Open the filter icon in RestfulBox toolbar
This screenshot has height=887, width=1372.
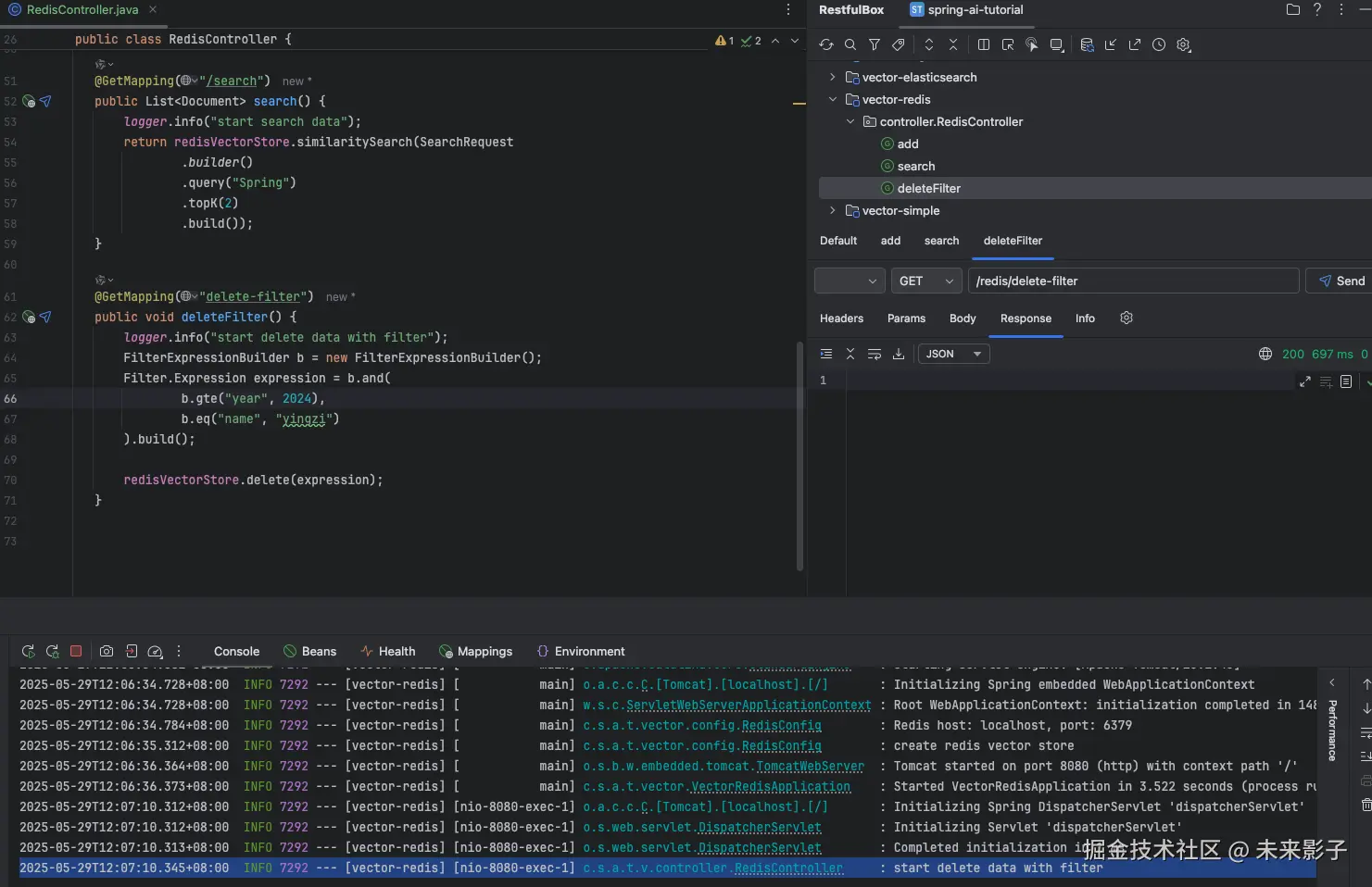click(x=875, y=44)
